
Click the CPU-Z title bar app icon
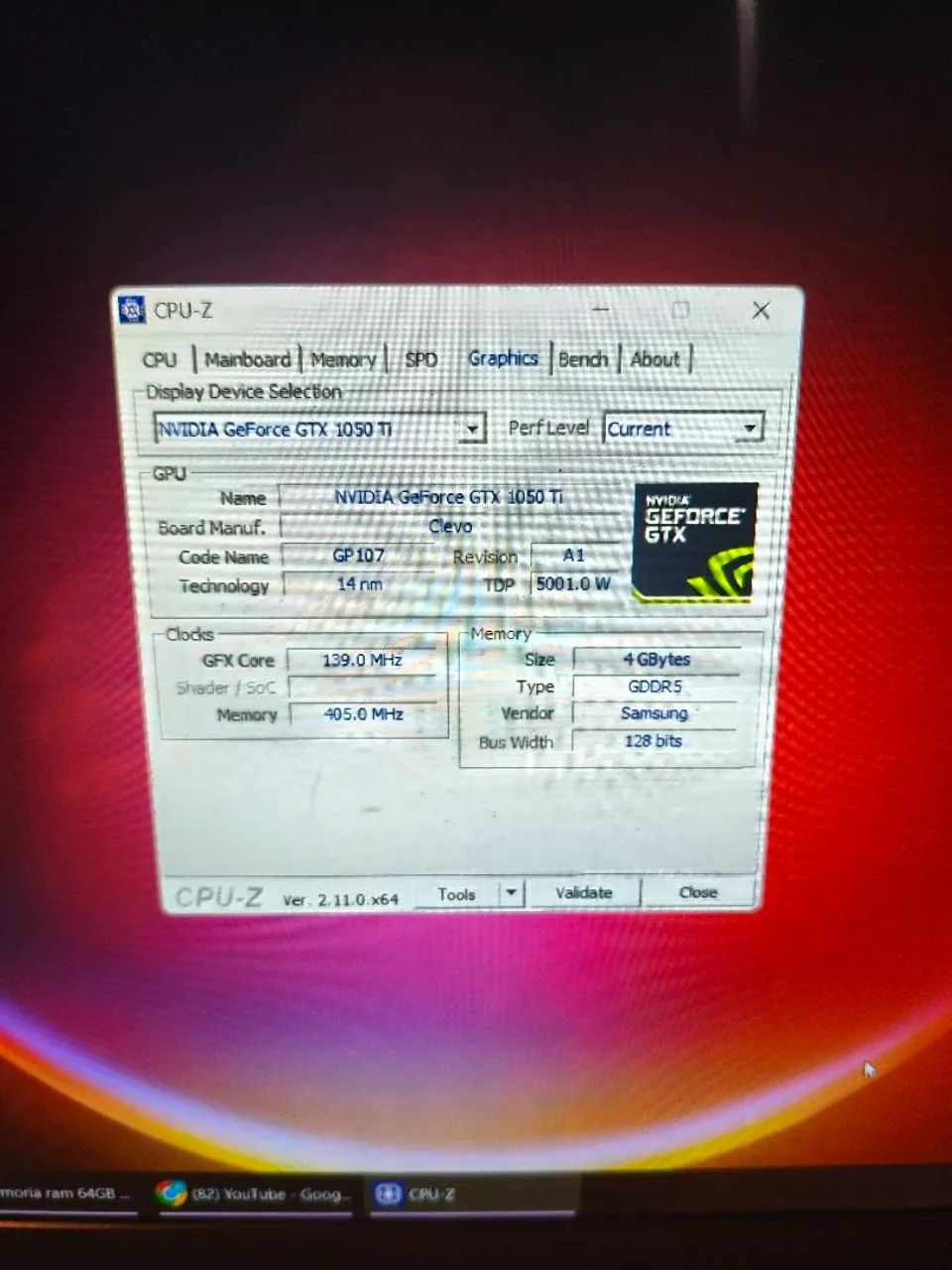tap(132, 311)
